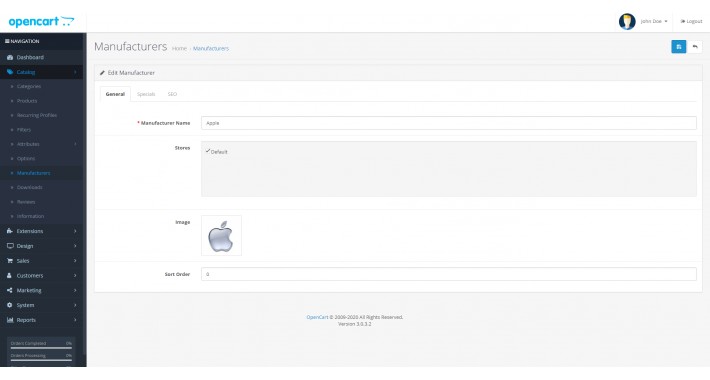Click the Catalog tag icon

[x=10, y=72]
